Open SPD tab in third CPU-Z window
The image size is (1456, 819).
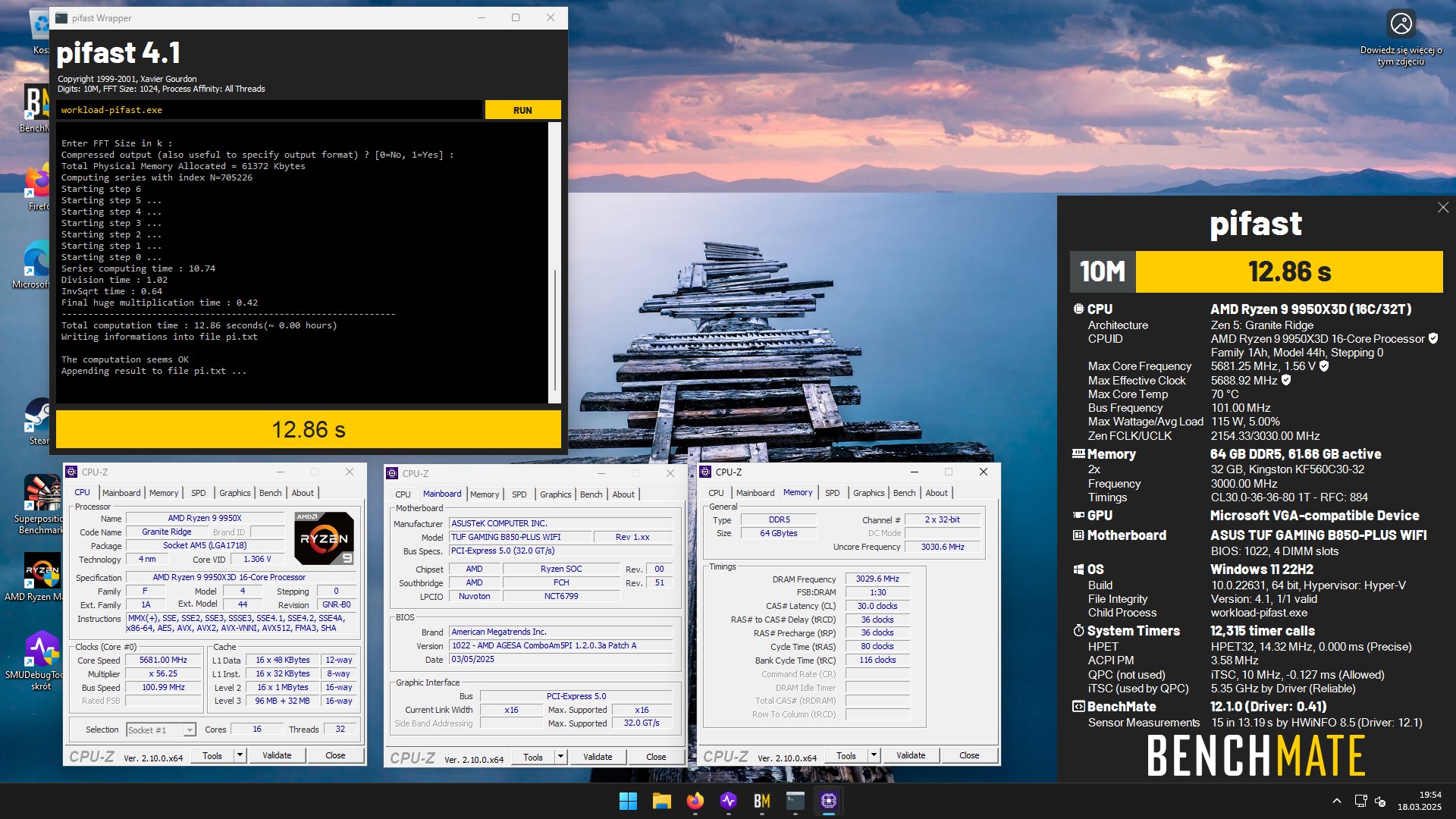(833, 493)
